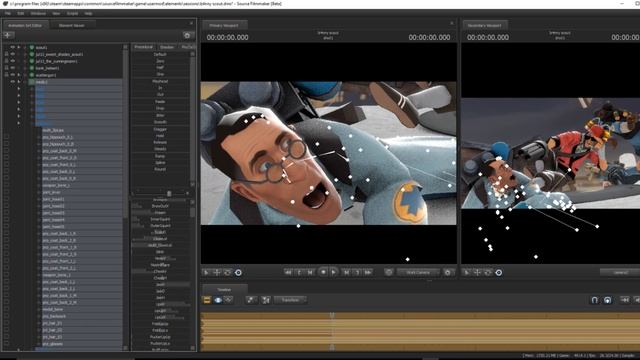640x360 pixels.
Task: Switch to the Graph Editor mode icon
Action: [x=228, y=300]
